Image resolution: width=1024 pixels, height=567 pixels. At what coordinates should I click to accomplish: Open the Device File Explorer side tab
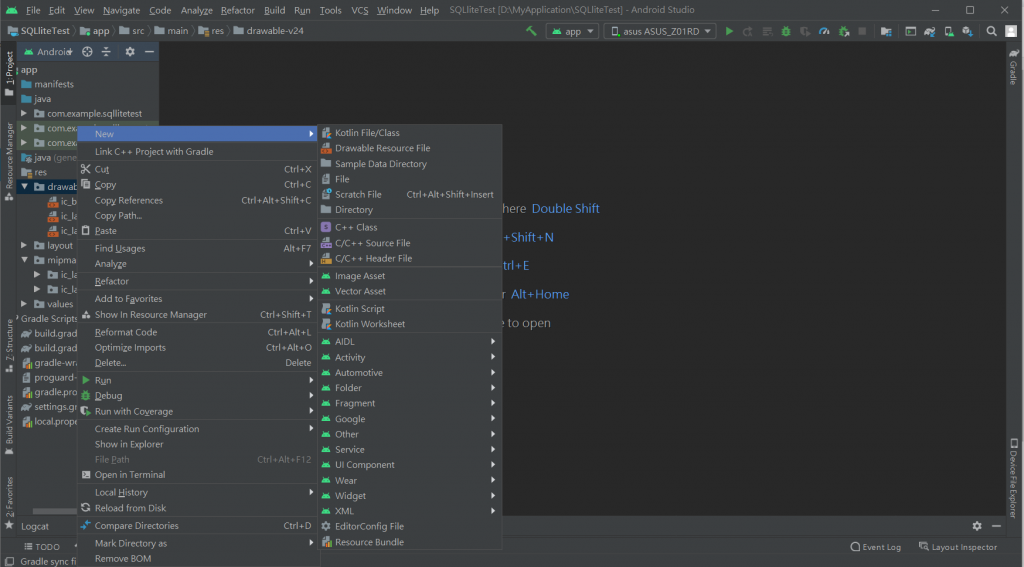tap(1014, 478)
